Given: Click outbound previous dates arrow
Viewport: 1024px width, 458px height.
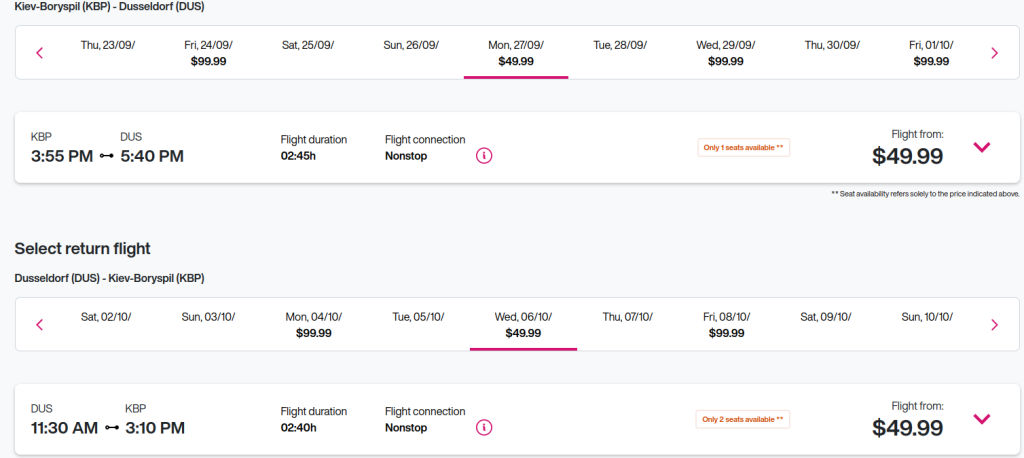Looking at the screenshot, I should point(40,53).
